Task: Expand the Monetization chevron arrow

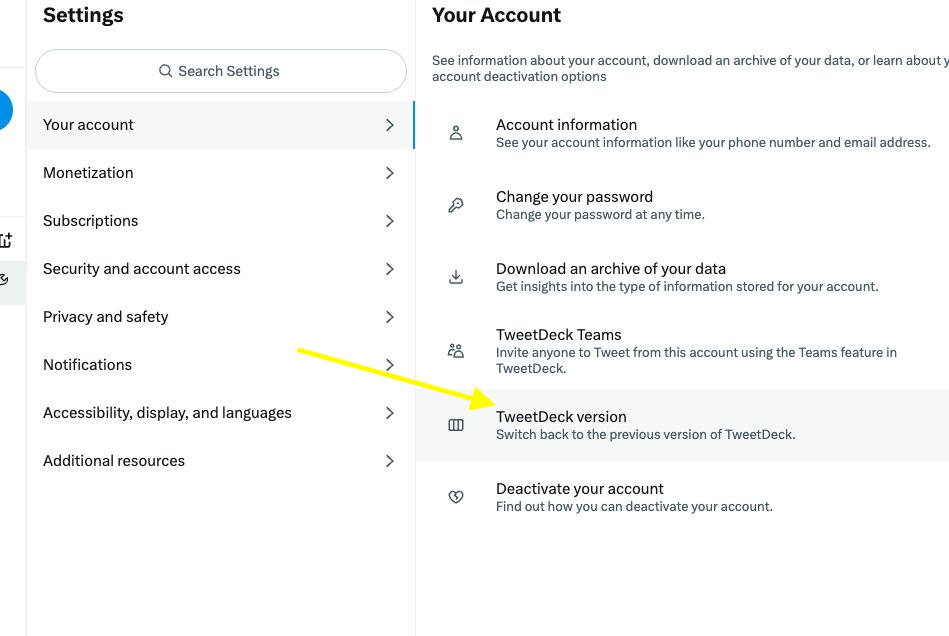Action: pos(390,173)
